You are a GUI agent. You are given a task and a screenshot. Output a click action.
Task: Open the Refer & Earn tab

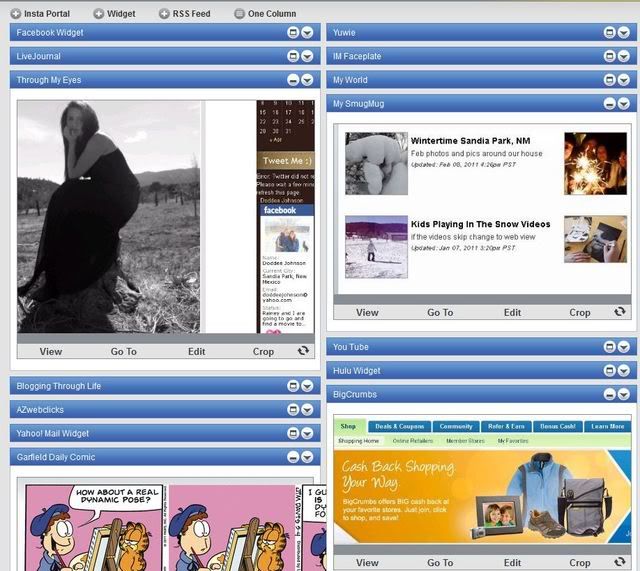click(x=506, y=427)
